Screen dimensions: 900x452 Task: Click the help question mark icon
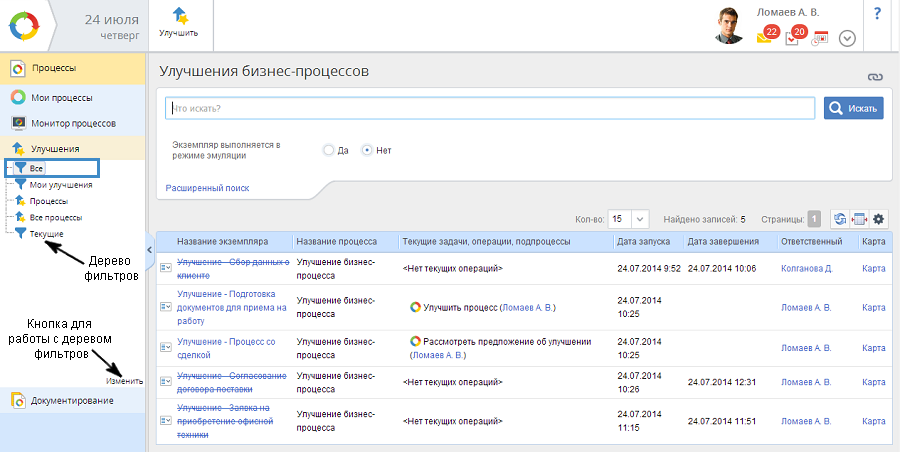coord(877,14)
